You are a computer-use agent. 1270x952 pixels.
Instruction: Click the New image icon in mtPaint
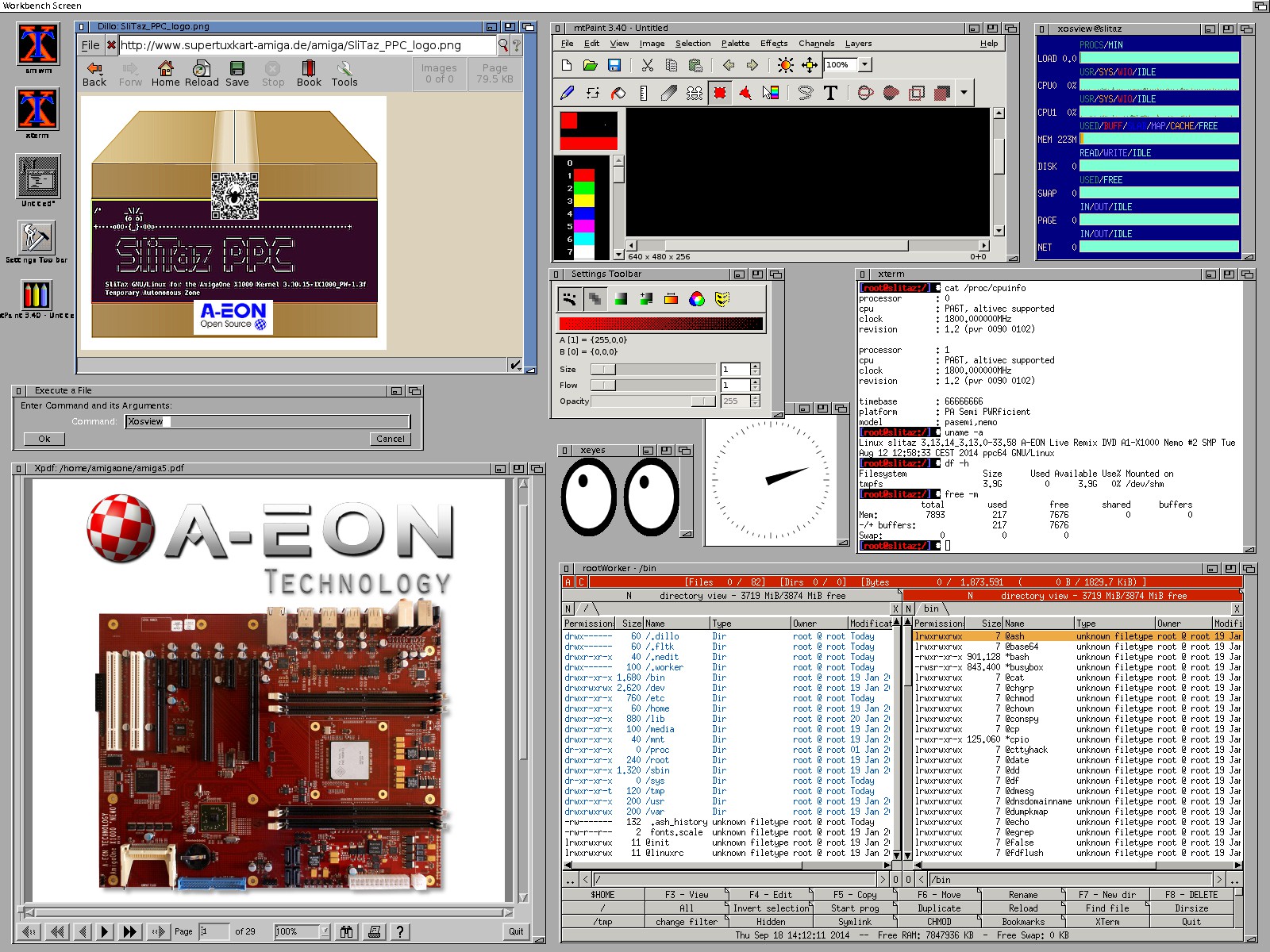(x=566, y=65)
